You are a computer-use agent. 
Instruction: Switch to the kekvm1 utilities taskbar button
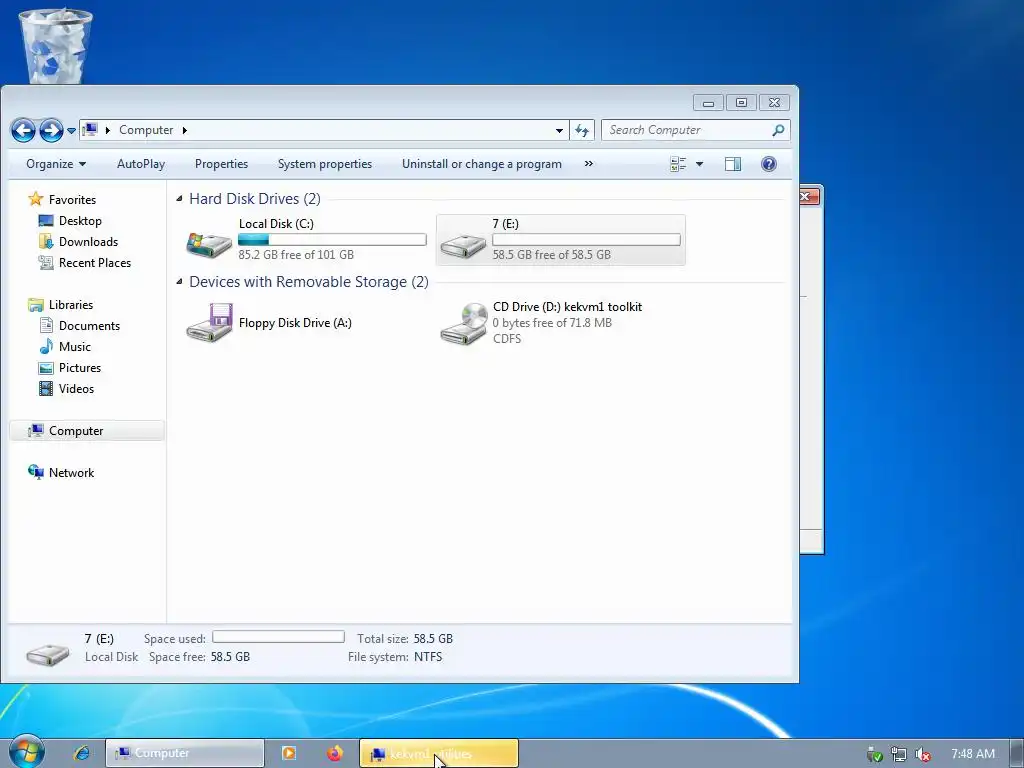[x=439, y=753]
